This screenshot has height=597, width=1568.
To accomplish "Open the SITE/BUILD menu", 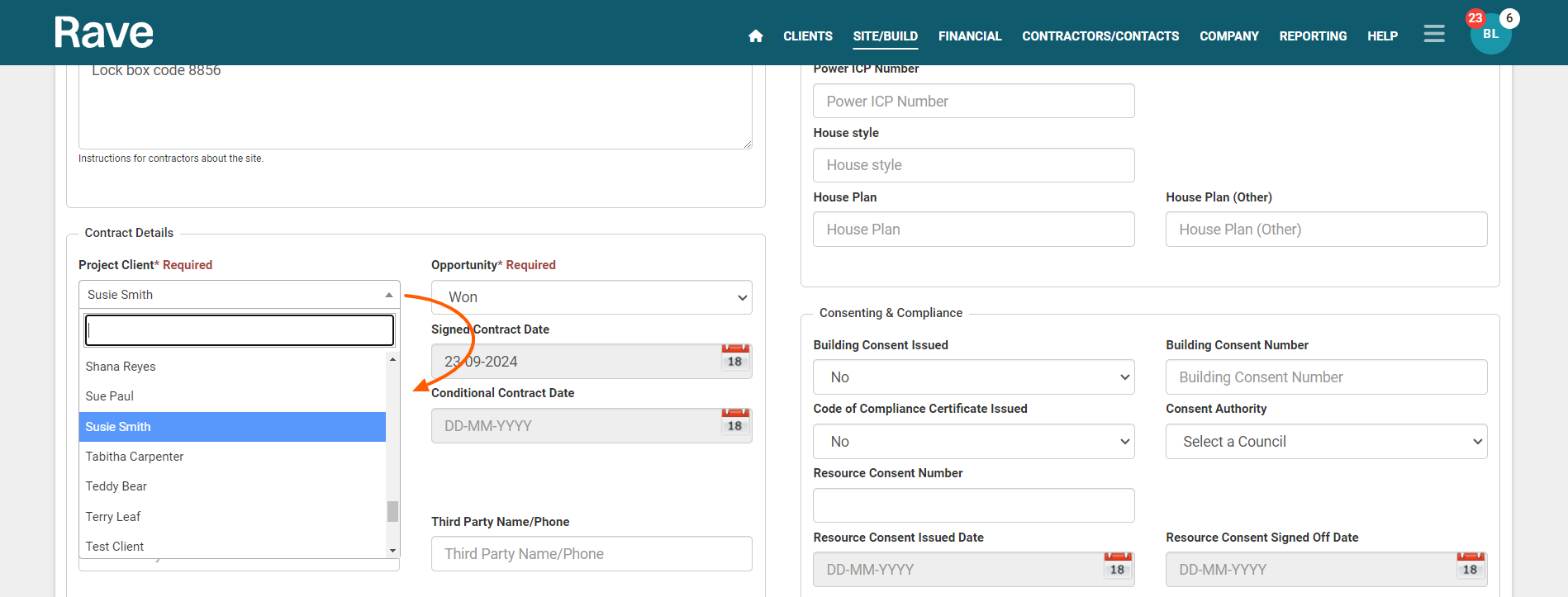I will coord(886,36).
